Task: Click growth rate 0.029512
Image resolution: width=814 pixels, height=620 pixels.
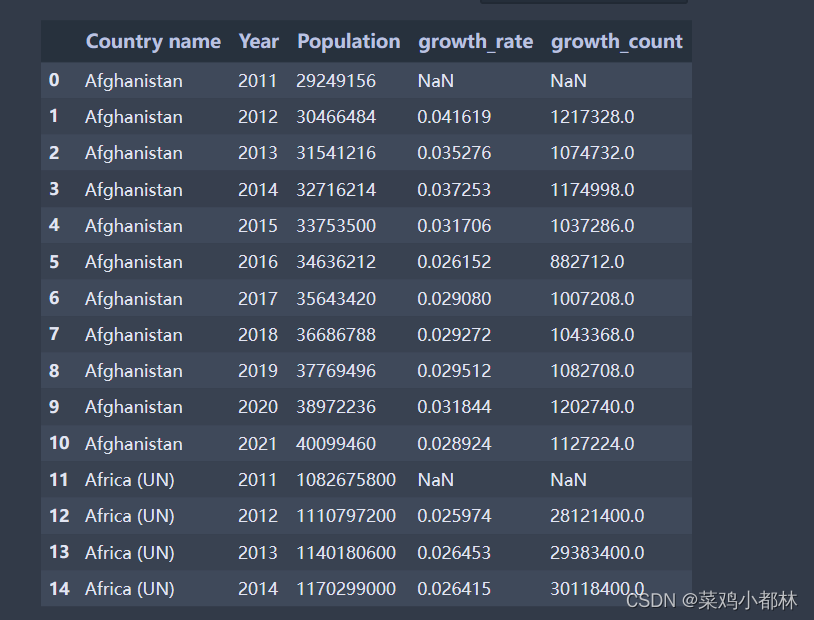Action: point(454,371)
